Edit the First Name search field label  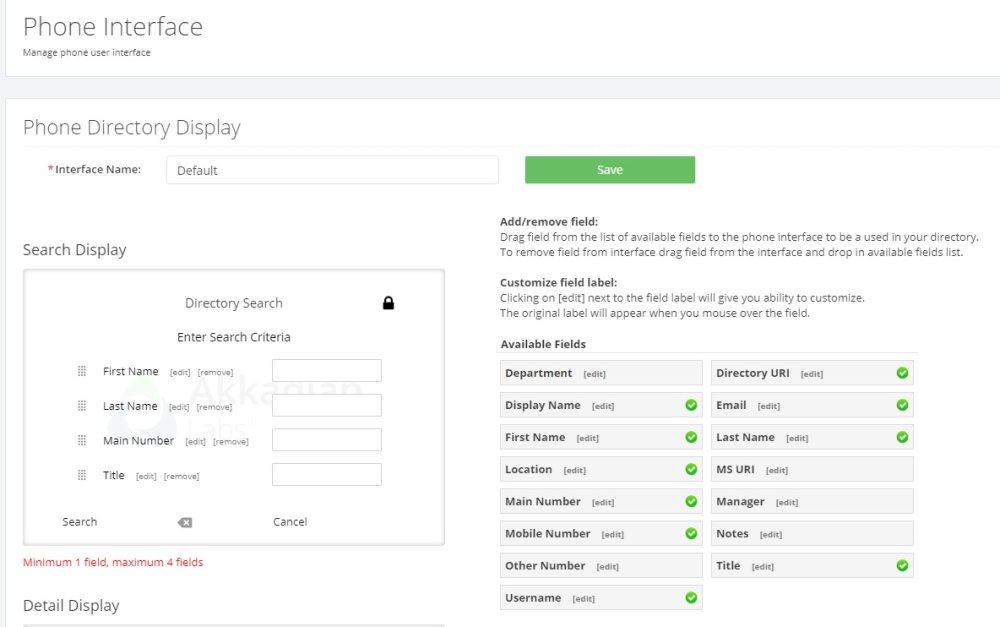pyautogui.click(x=180, y=373)
